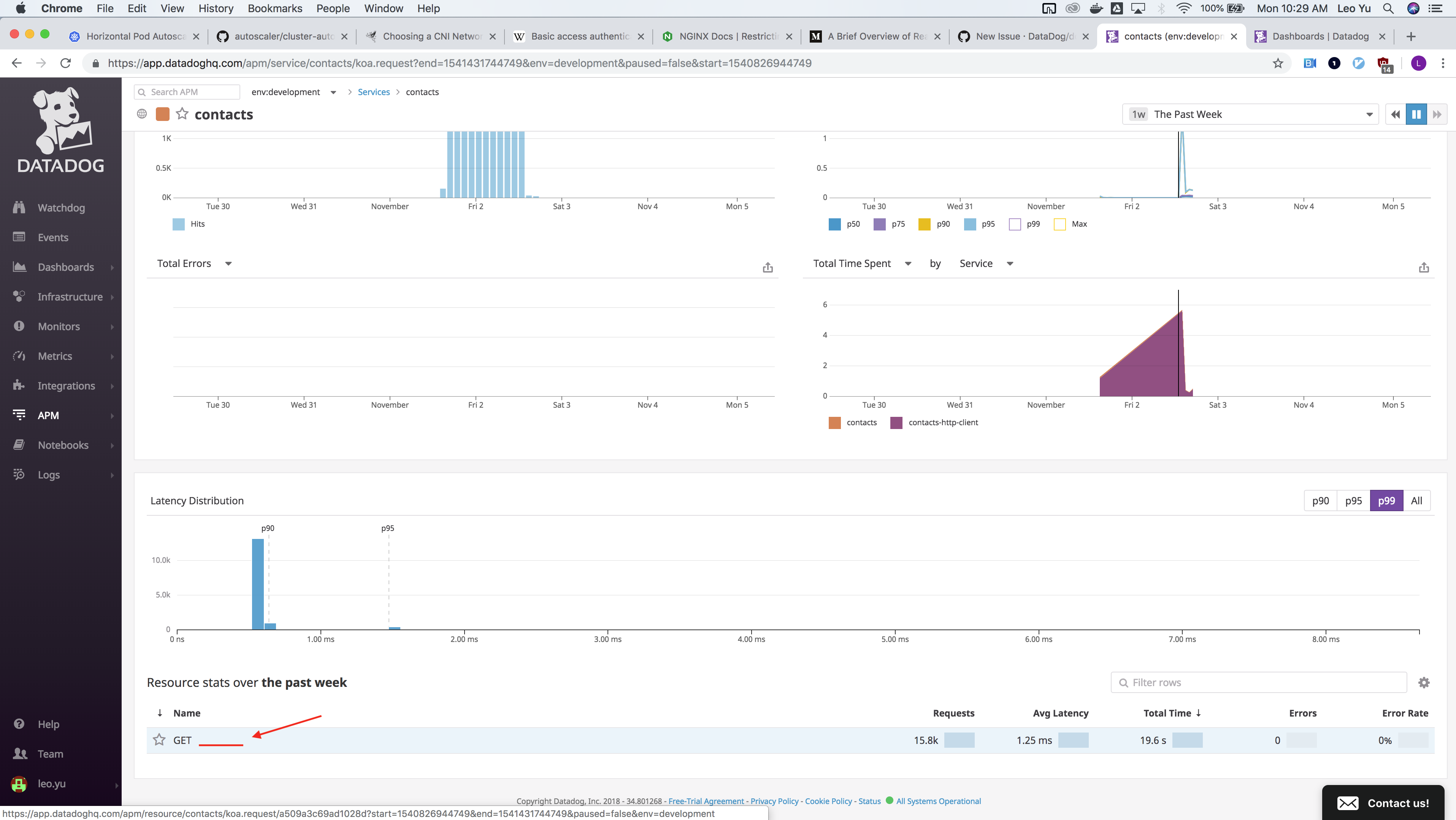Switch to the Dashboards Datadog browser tab
Viewport: 1456px width, 820px height.
click(x=1317, y=36)
